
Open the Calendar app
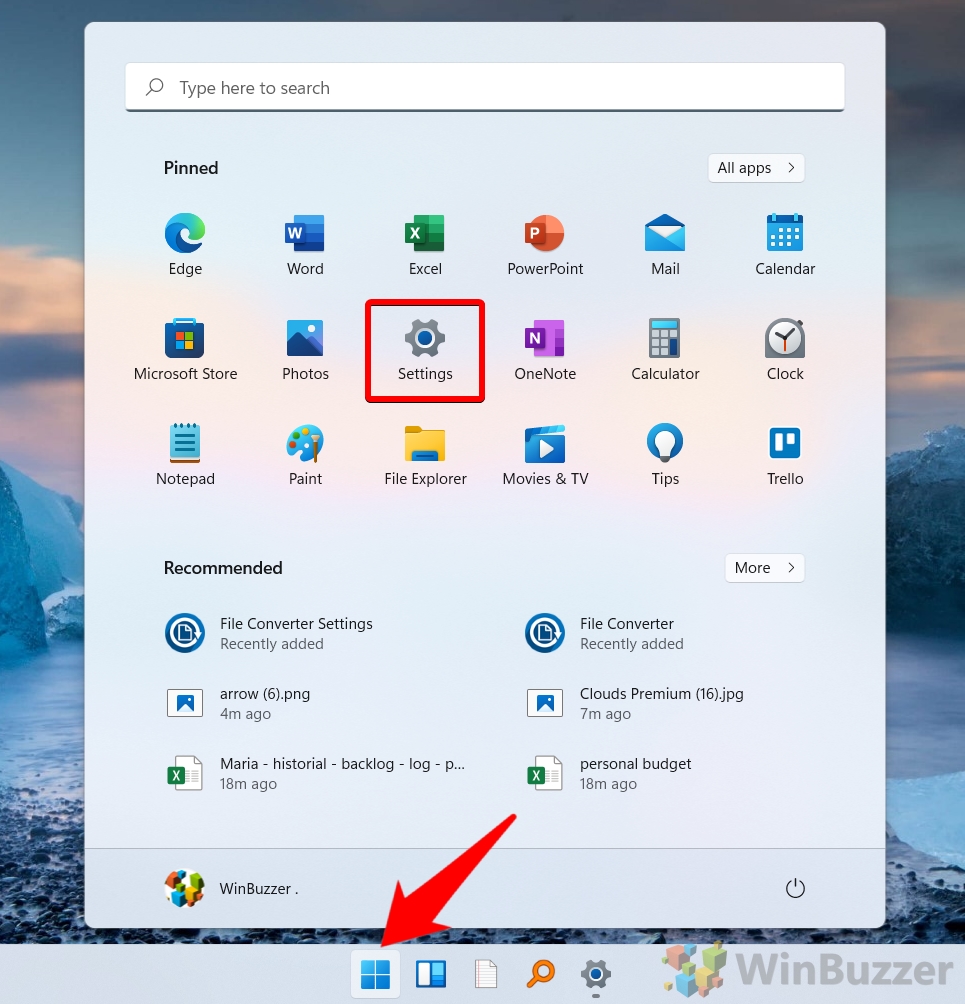pyautogui.click(x=785, y=245)
